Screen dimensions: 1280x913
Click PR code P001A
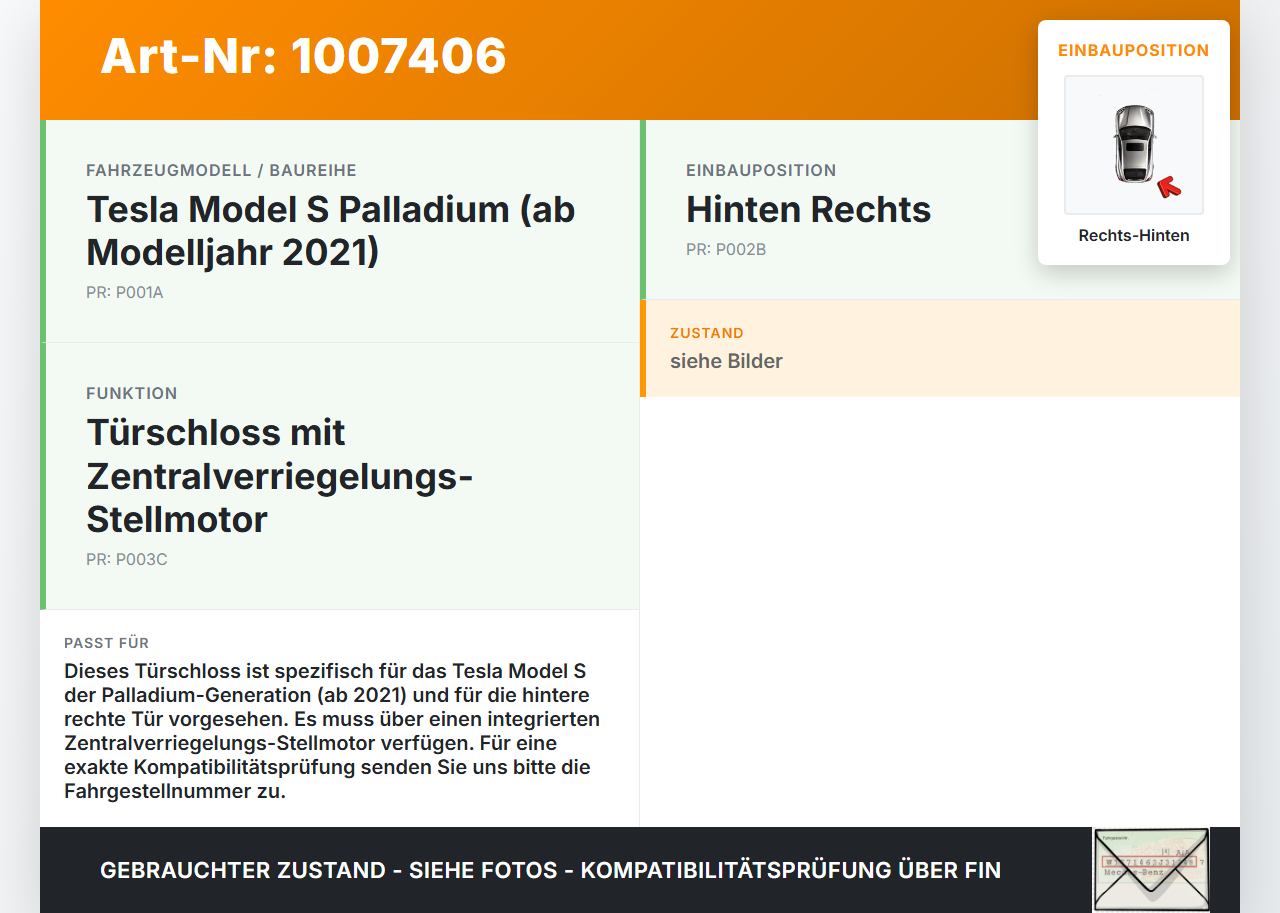pyautogui.click(x=125, y=293)
